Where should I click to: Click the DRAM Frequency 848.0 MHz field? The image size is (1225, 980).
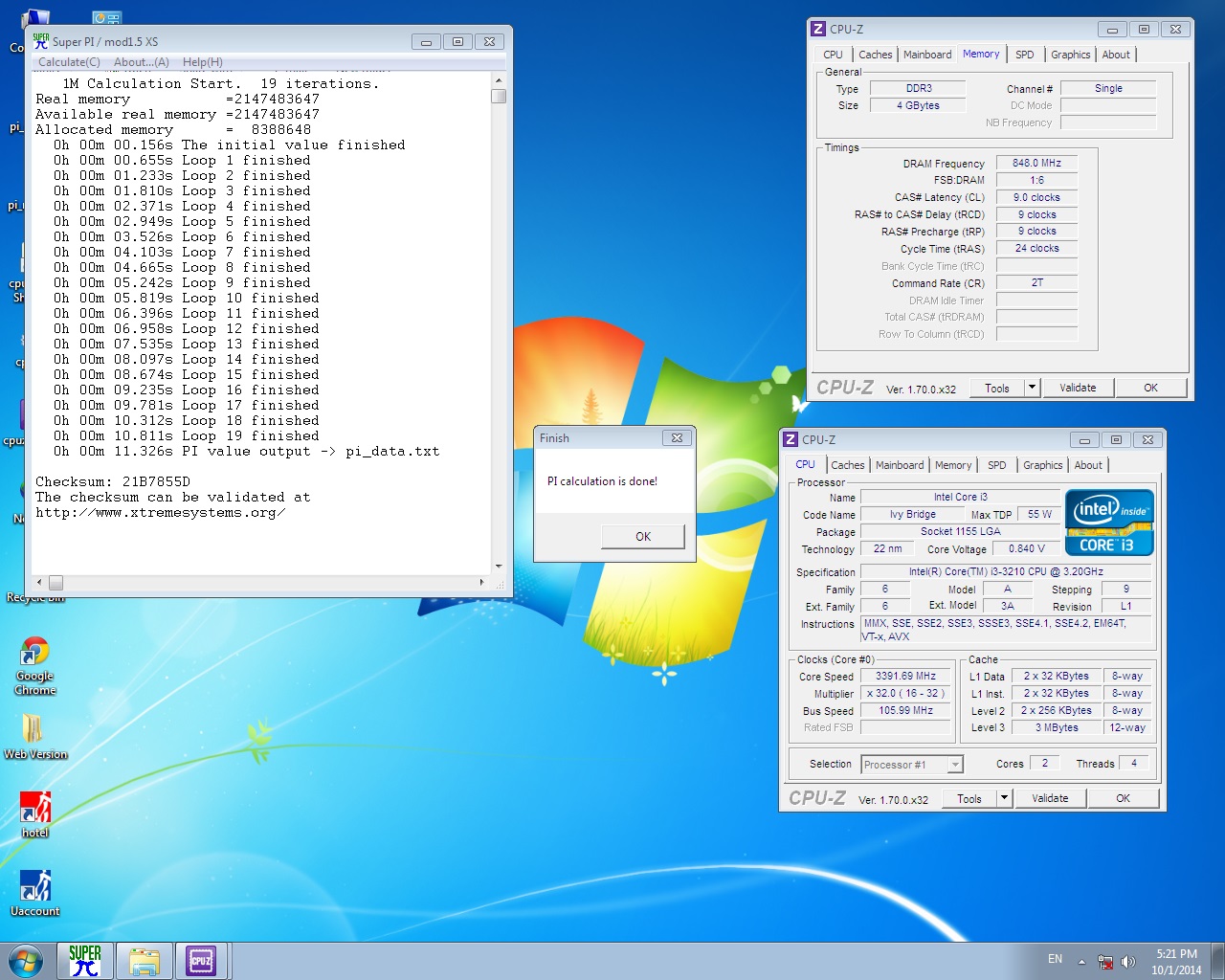pos(1036,163)
